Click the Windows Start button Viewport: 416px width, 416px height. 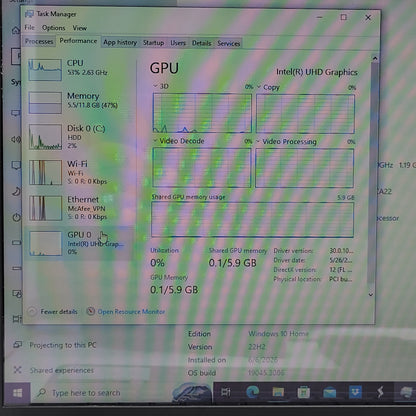pos(17,393)
